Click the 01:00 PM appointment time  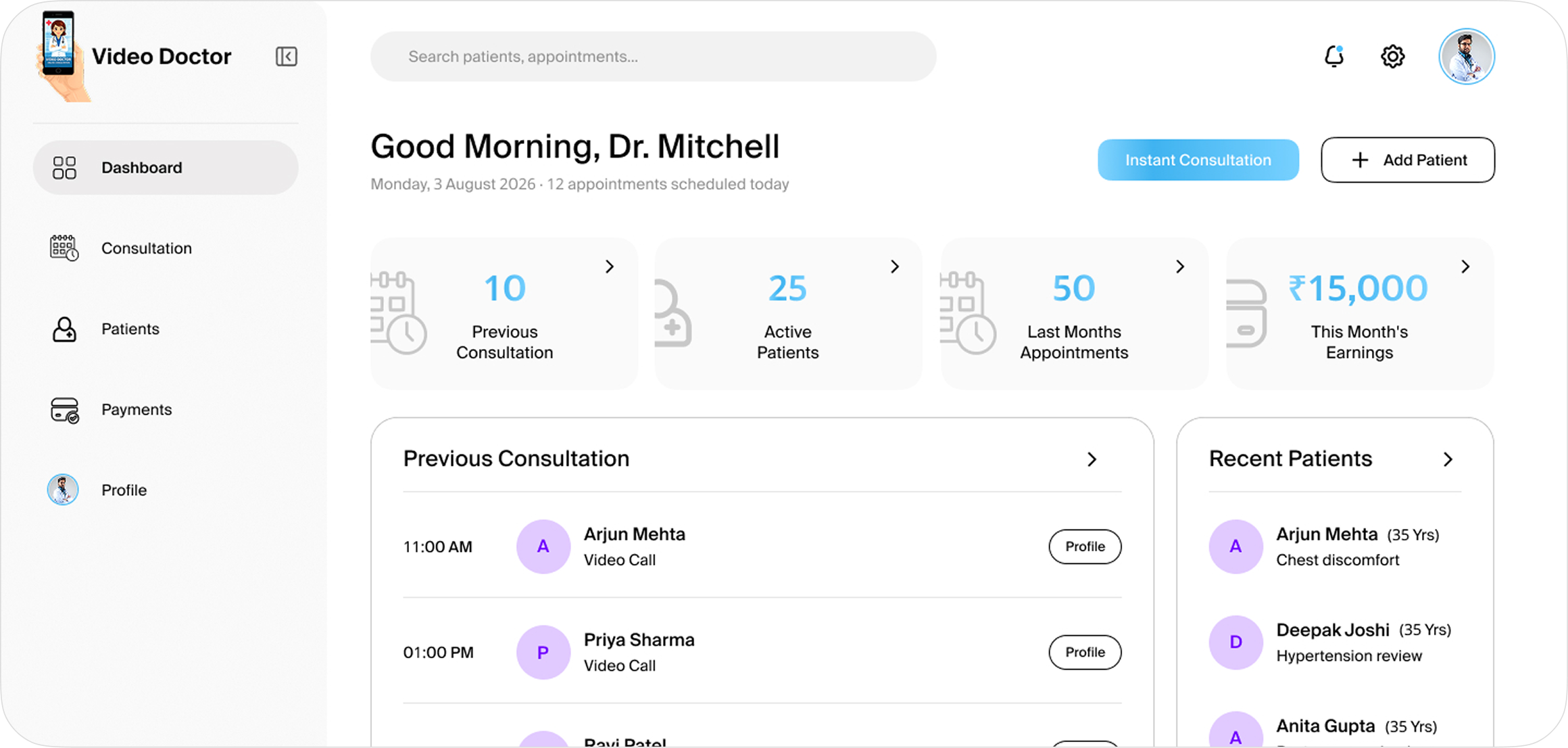point(438,652)
